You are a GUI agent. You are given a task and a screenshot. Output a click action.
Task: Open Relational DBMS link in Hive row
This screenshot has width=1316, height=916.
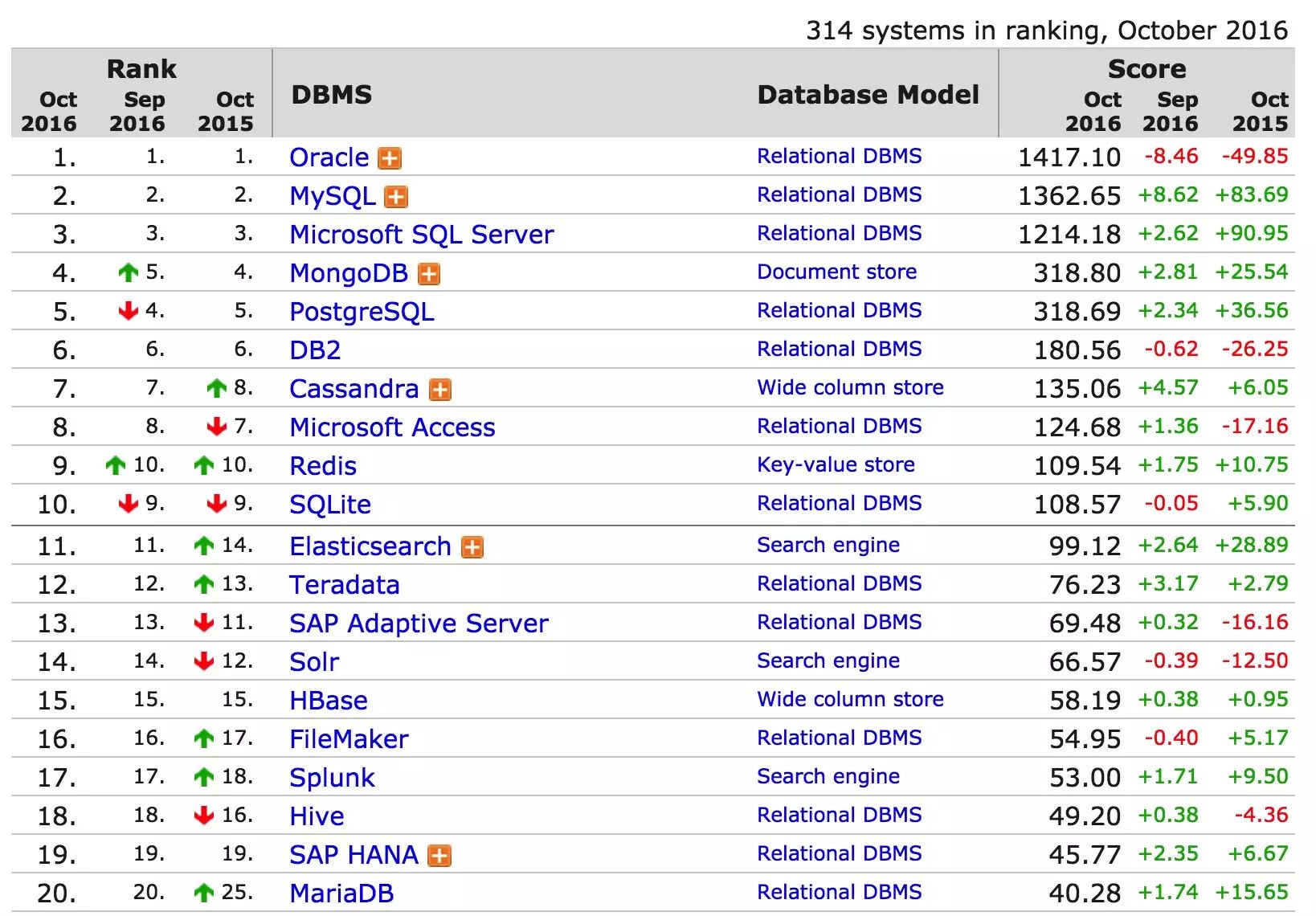840,815
